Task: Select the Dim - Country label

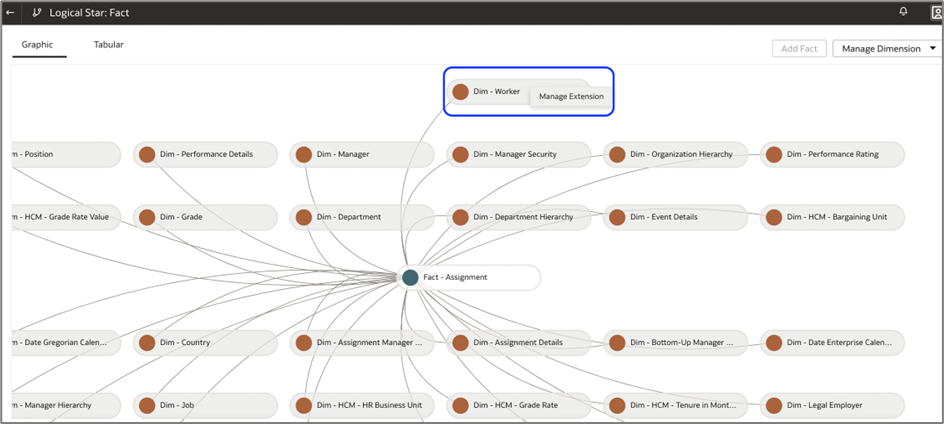Action: coord(185,342)
